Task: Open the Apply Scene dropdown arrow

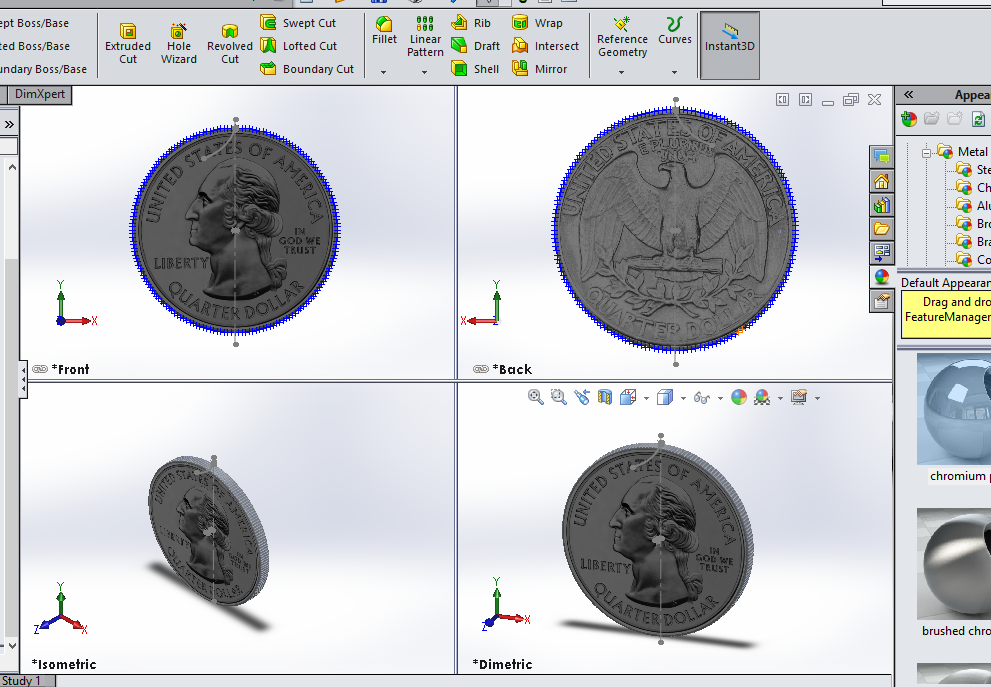Action: (780, 398)
